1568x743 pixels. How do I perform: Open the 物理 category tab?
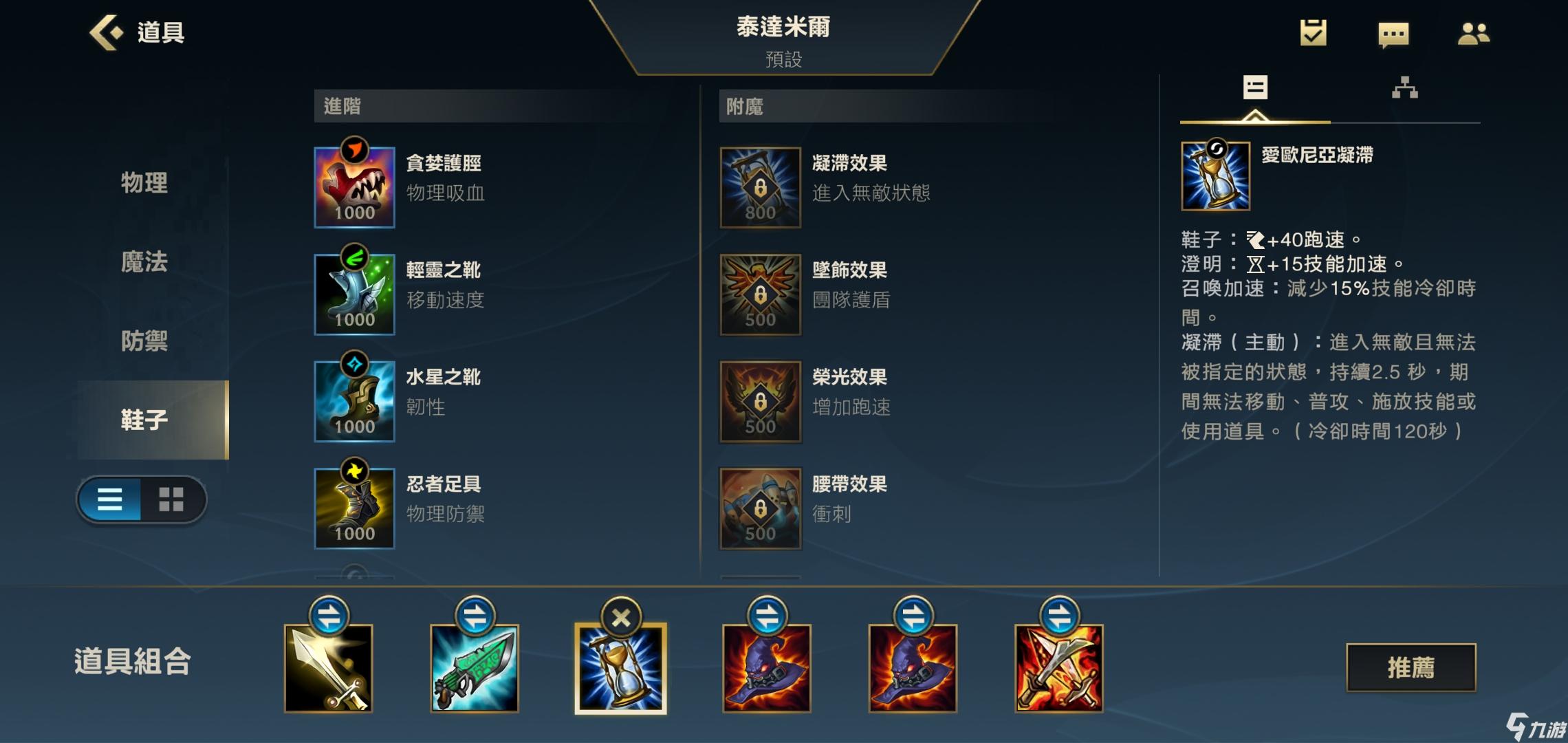144,183
